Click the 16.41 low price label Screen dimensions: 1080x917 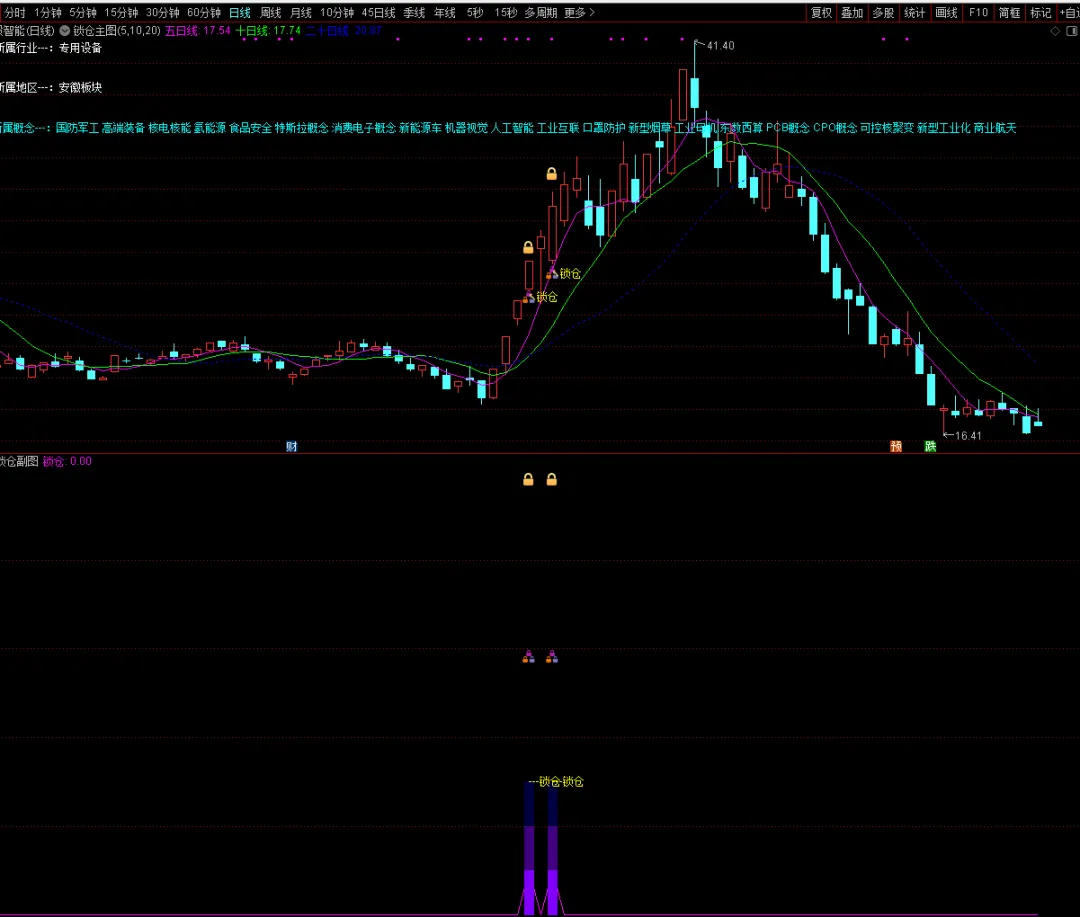tap(968, 435)
